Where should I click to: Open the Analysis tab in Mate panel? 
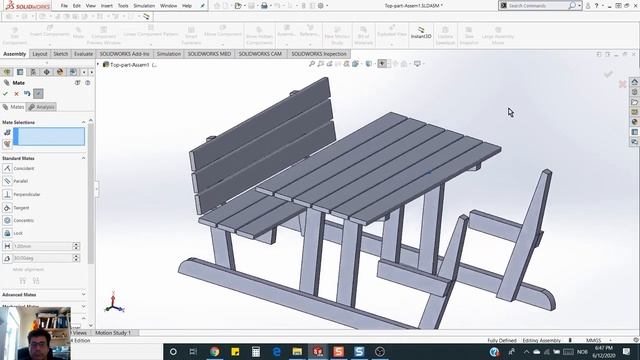(41, 107)
